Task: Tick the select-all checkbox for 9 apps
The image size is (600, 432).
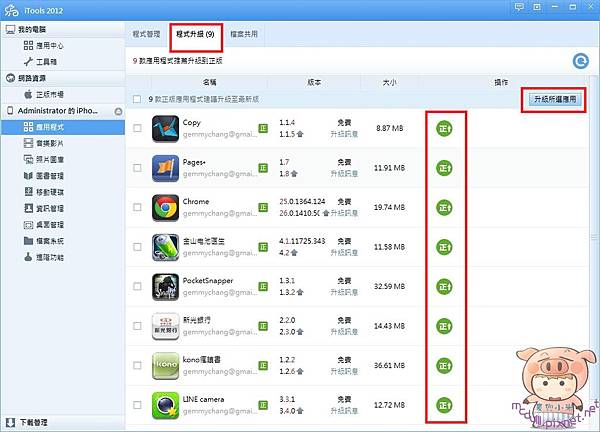Action: coord(137,99)
